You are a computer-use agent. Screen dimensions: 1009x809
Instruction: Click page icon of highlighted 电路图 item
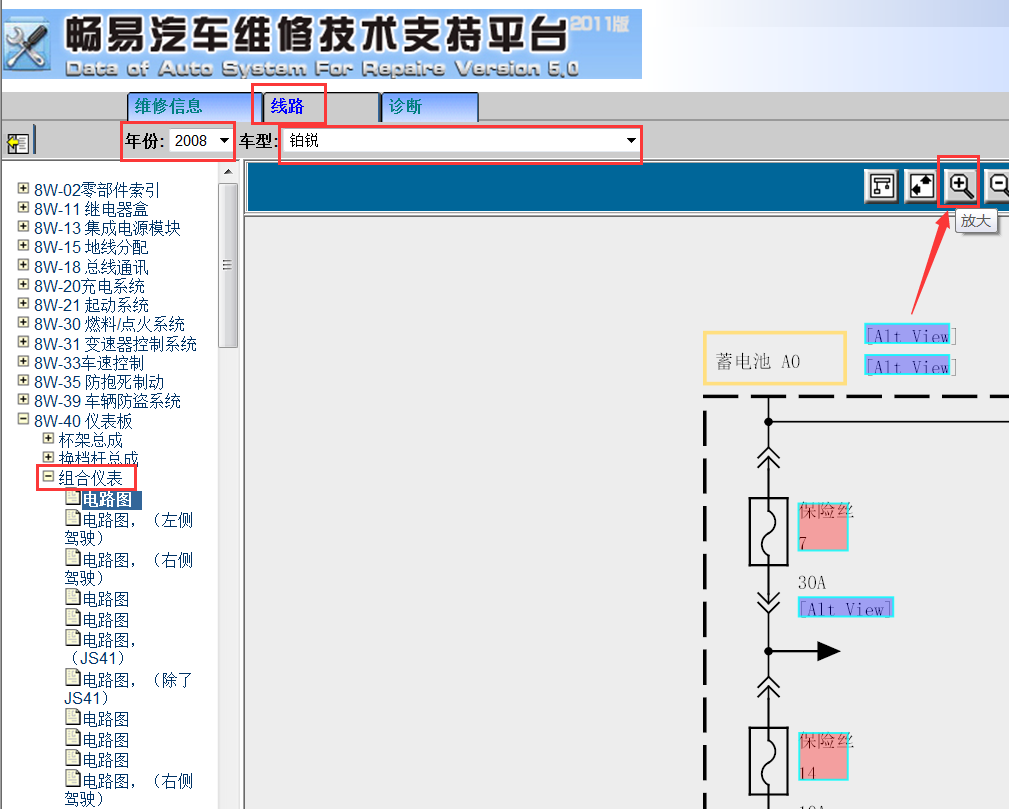tap(73, 497)
